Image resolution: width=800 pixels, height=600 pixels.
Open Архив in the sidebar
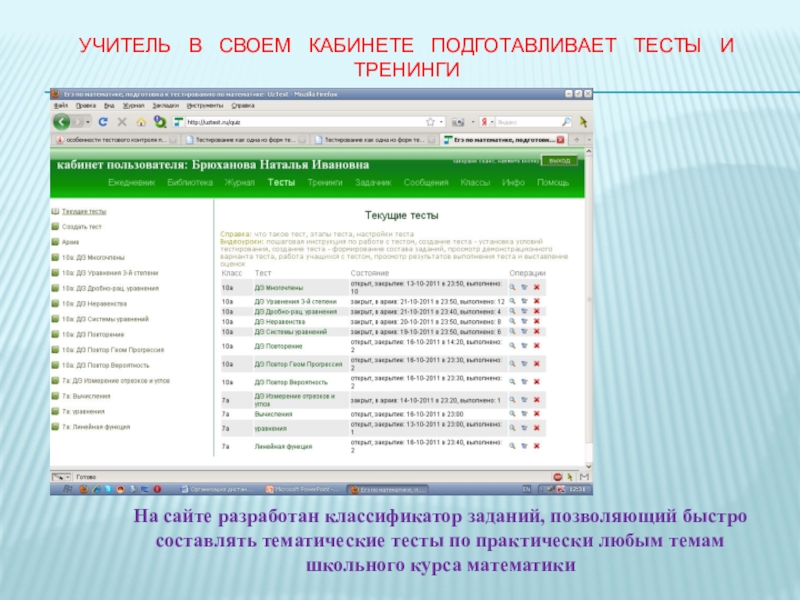point(70,242)
